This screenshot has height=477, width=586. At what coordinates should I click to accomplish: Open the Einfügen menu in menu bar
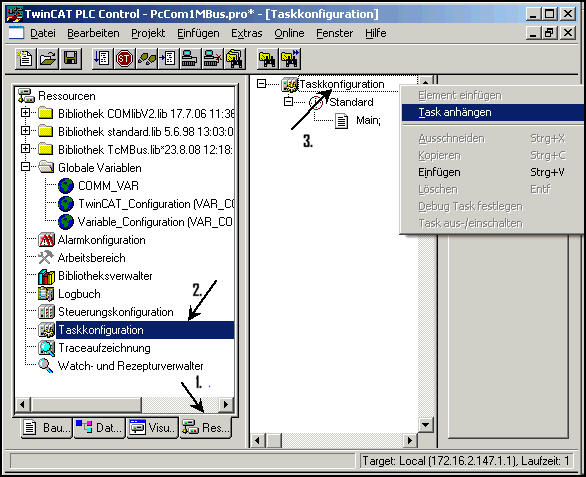click(x=198, y=33)
